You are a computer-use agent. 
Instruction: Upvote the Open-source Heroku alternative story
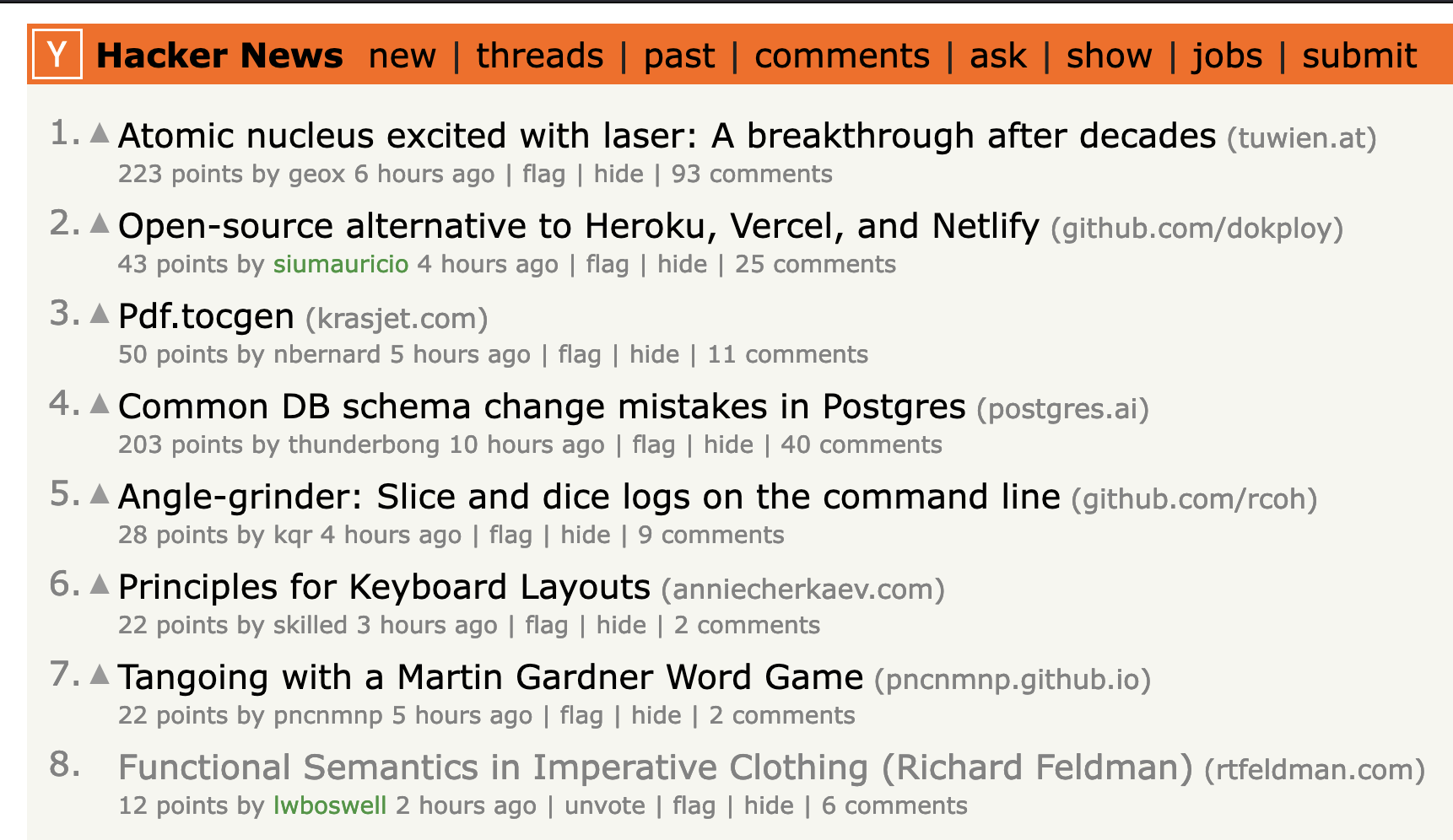point(100,223)
